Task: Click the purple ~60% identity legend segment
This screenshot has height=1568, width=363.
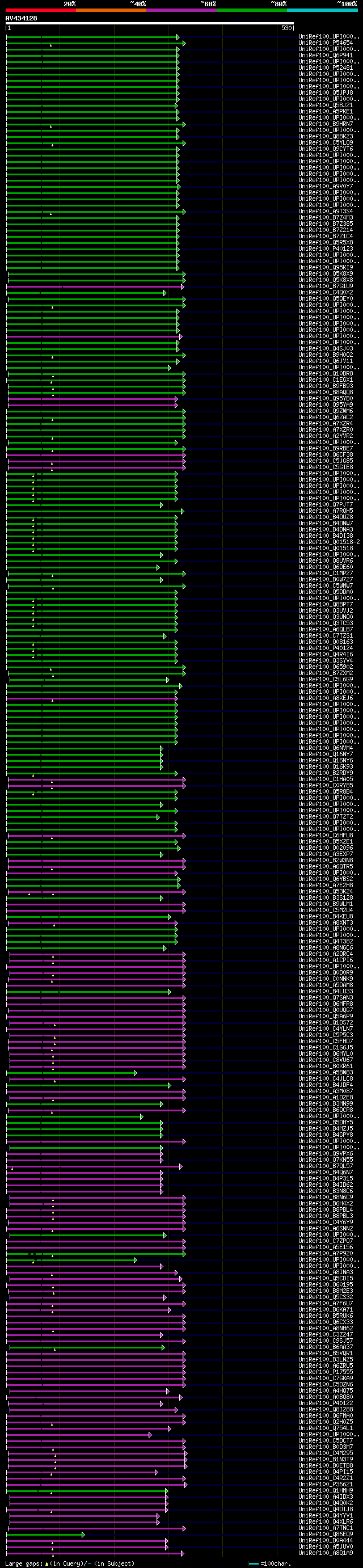Action: point(181,10)
